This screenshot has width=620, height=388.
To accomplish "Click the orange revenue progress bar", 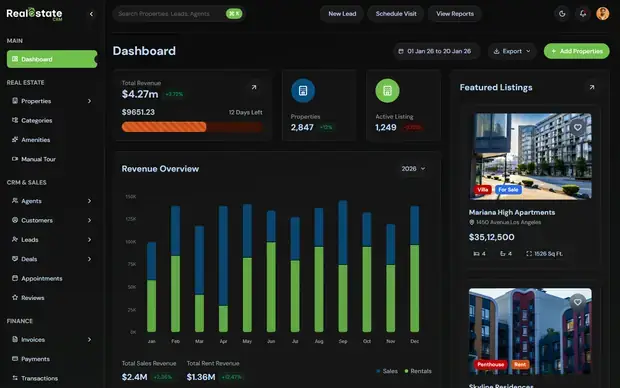I will pos(164,127).
